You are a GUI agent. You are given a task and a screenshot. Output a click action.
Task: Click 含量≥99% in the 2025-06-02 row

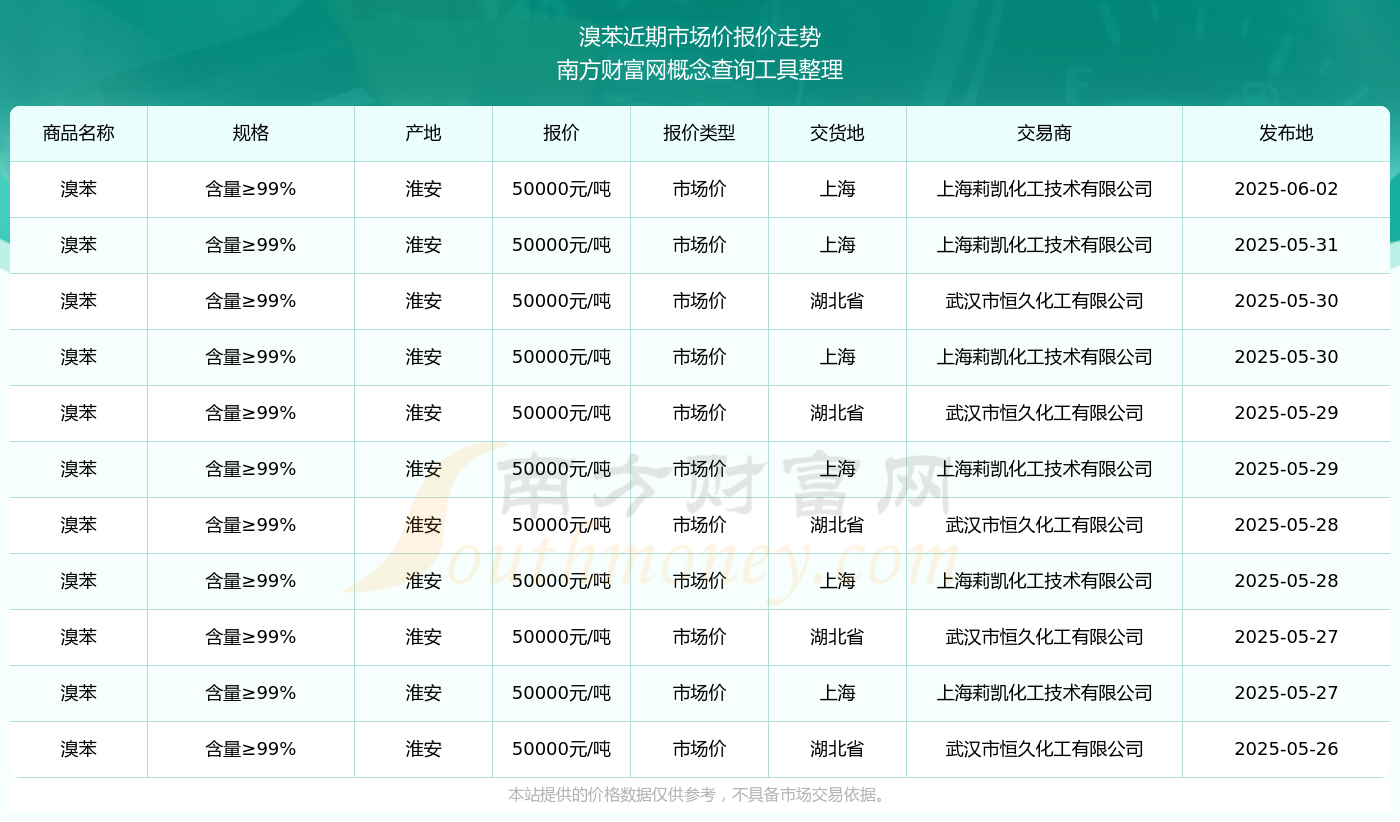point(251,189)
